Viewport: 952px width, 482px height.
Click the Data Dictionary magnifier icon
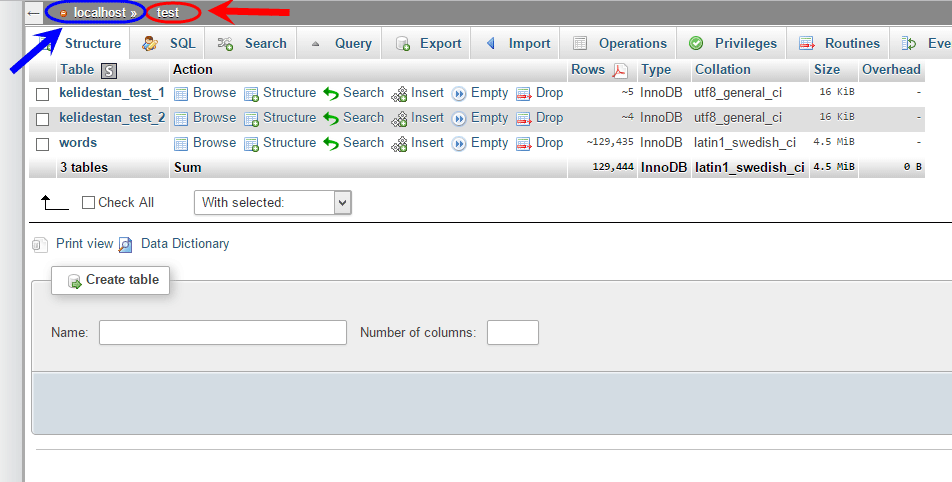(x=126, y=245)
